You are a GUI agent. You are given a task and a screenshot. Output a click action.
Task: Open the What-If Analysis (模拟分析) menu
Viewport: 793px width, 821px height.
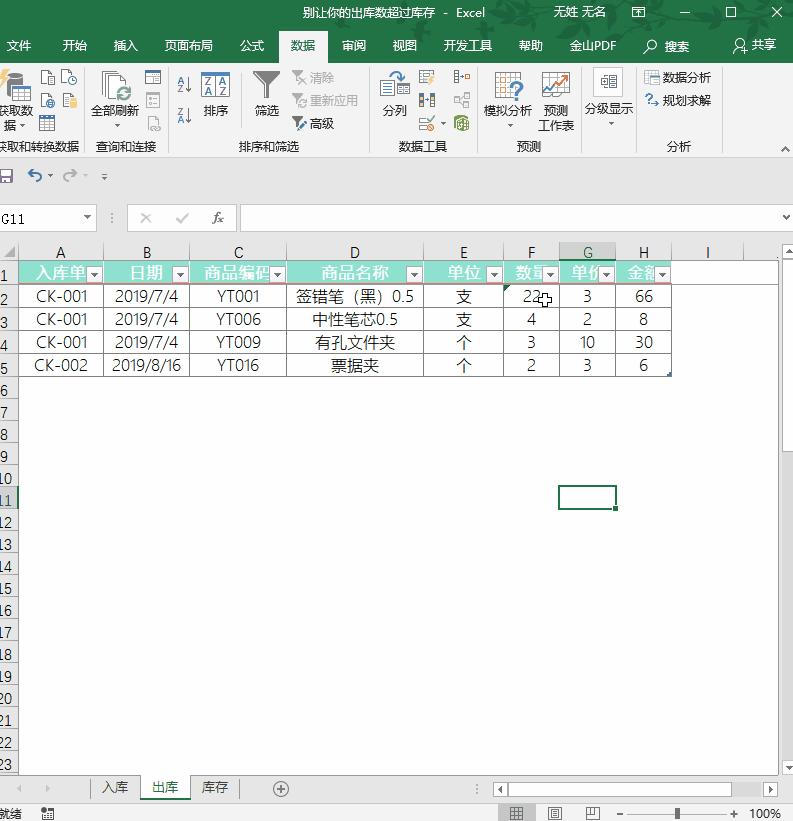508,99
